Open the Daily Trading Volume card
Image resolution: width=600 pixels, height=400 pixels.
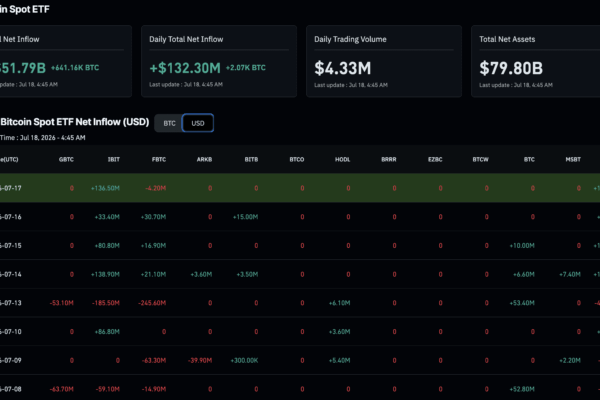[x=384, y=61]
